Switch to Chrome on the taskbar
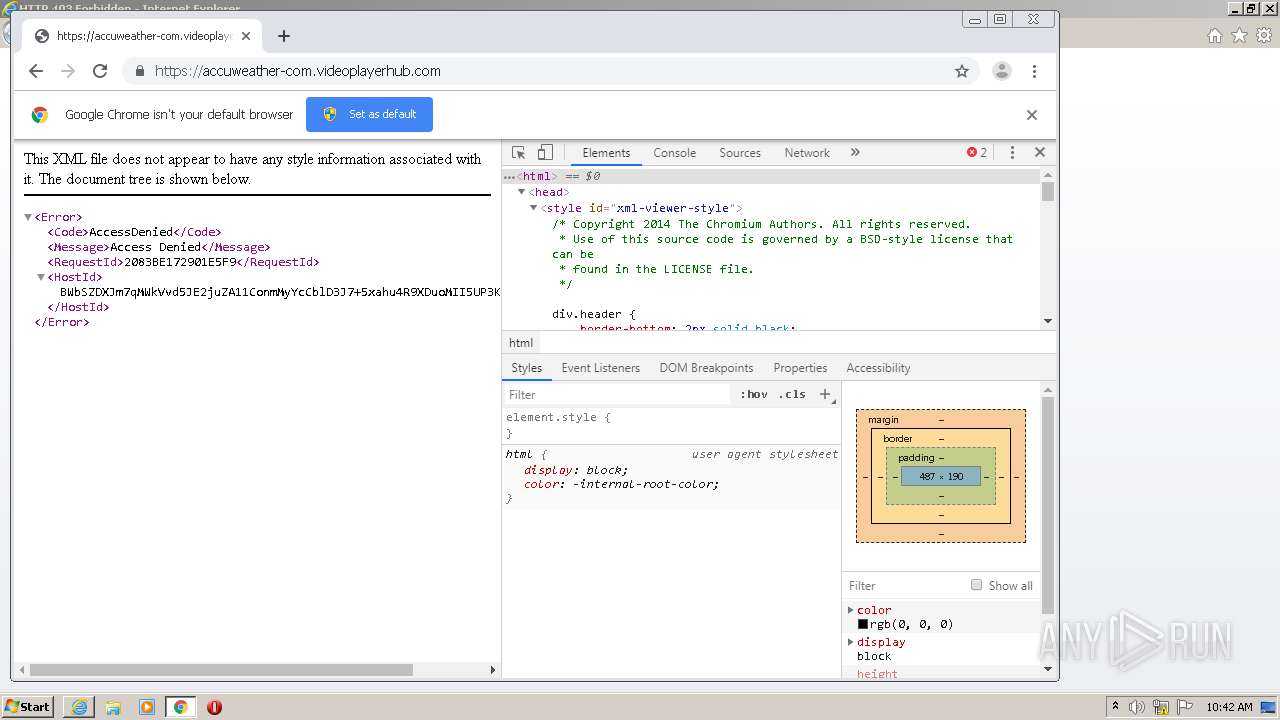This screenshot has height=720, width=1280. click(x=181, y=707)
